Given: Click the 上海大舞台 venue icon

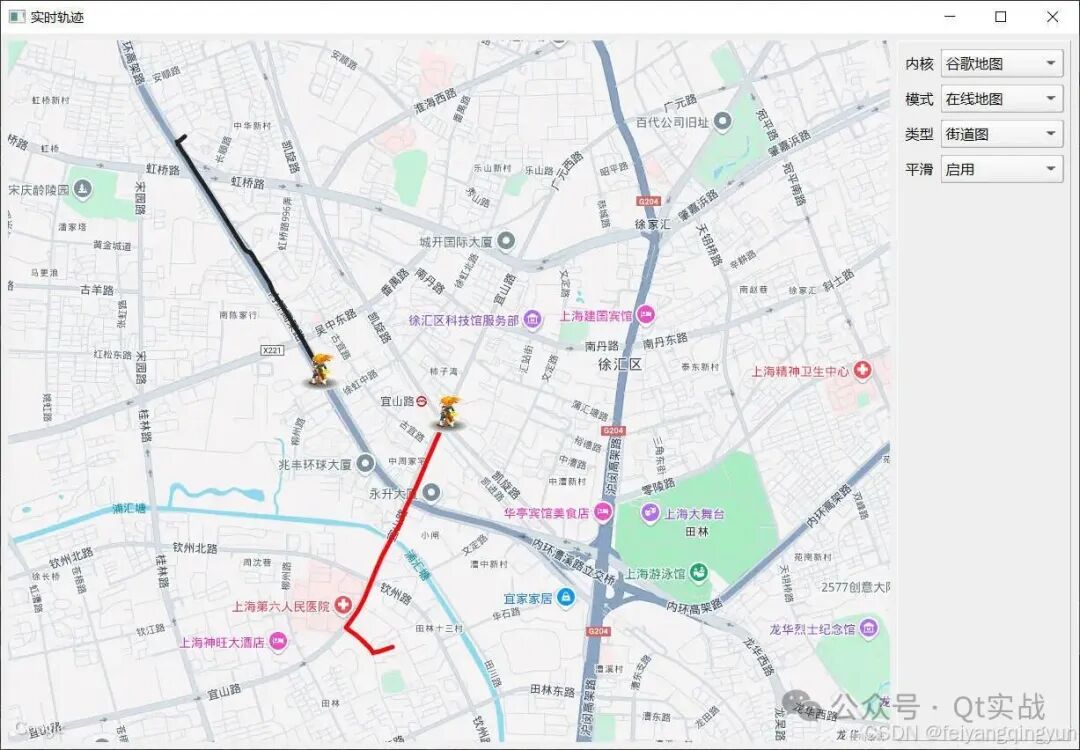Looking at the screenshot, I should pos(650,512).
